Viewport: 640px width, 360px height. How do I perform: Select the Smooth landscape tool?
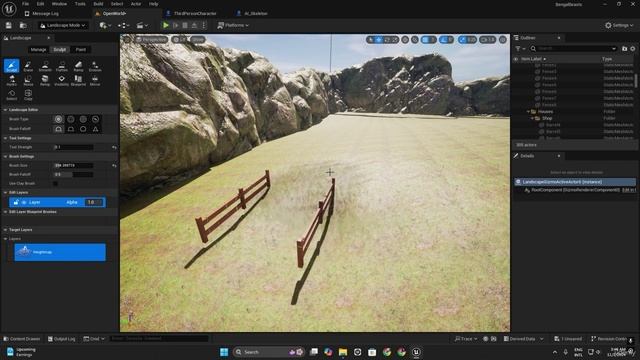tap(45, 66)
